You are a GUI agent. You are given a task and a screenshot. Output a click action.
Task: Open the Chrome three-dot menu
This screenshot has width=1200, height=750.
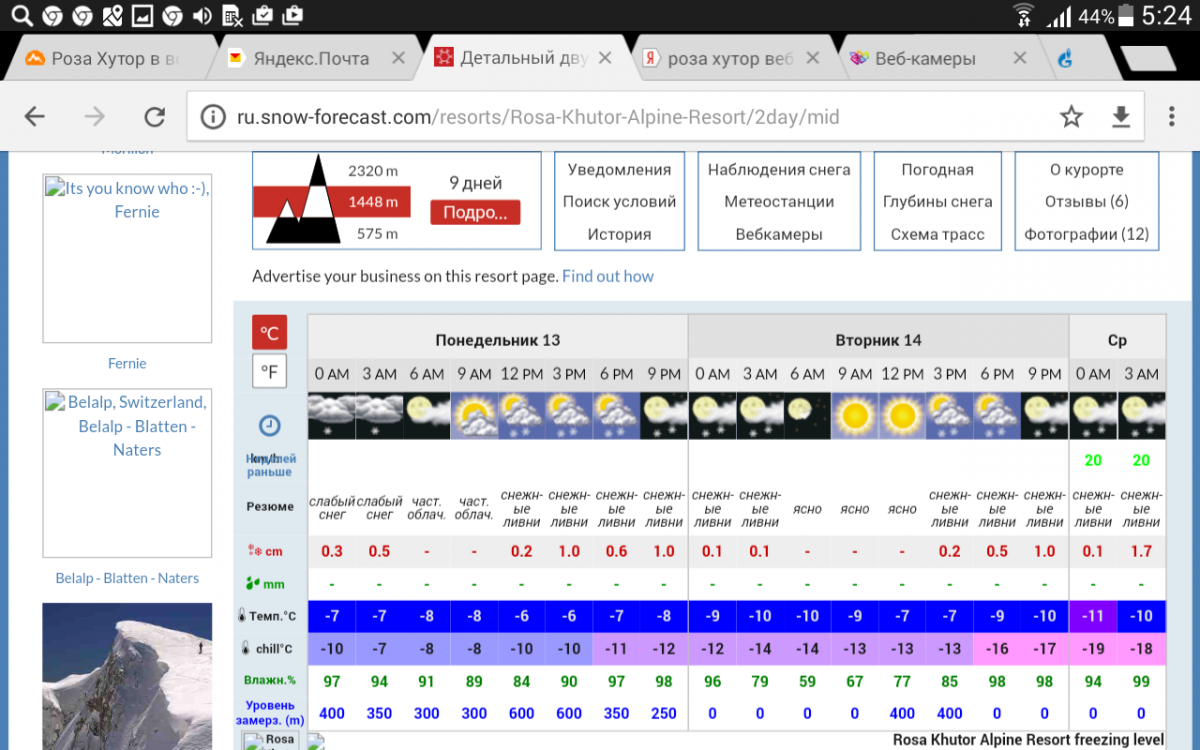[1171, 117]
